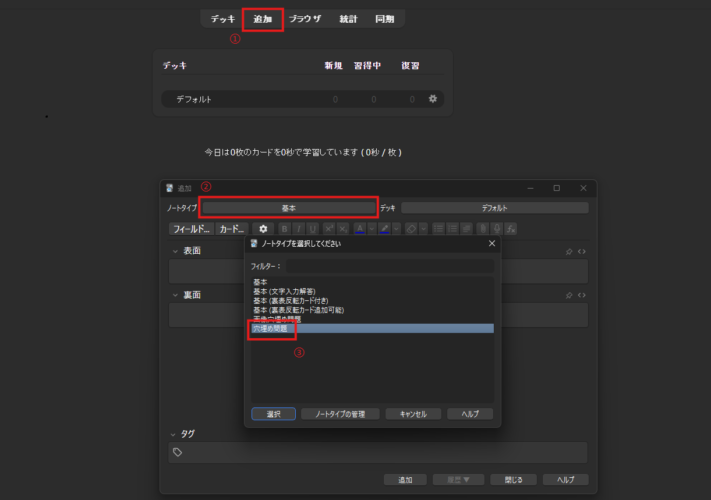Open the 統計 tab in the main window

(348, 19)
